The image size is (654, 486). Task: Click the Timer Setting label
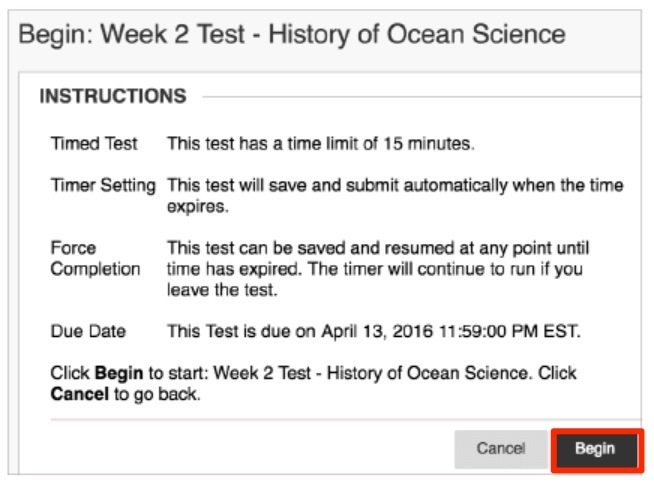103,186
